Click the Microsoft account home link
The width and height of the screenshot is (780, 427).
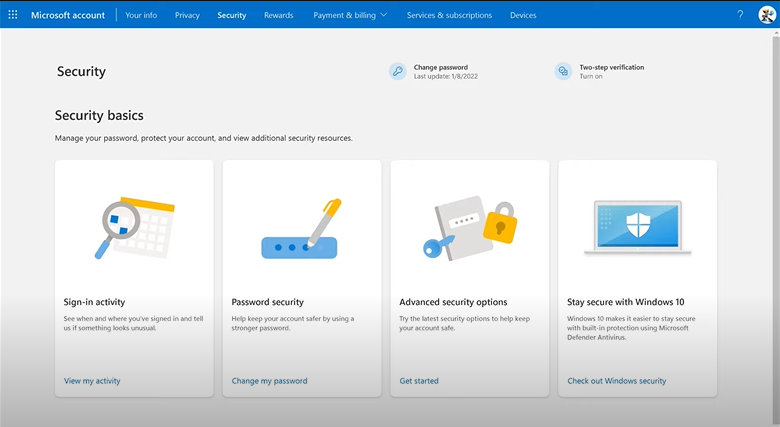pyautogui.click(x=68, y=15)
